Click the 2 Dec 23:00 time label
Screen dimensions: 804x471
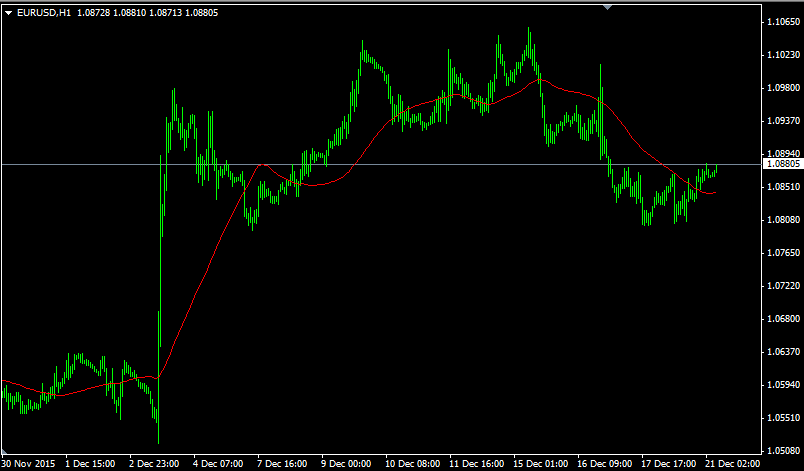click(155, 464)
